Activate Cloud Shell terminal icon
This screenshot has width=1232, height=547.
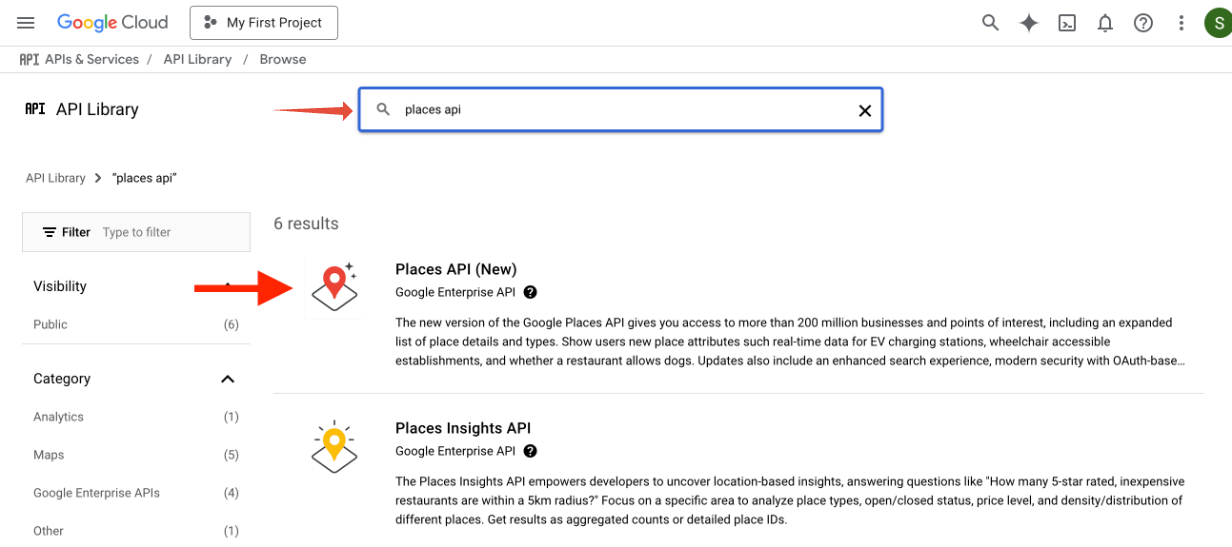point(1067,22)
